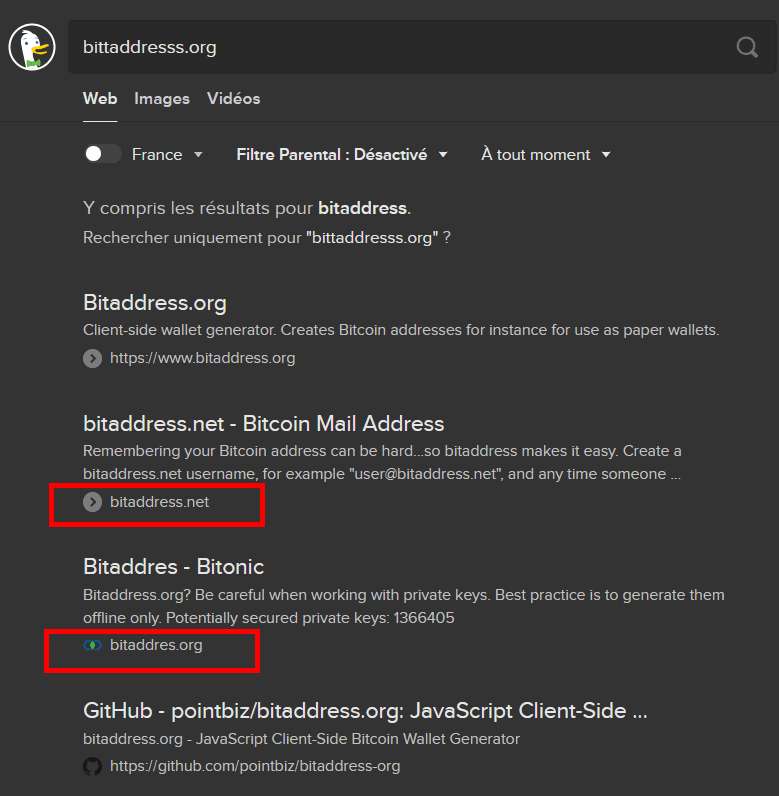Click the https://github.com/pointbiz/bitaddress-org URL
Screen dimensions: 779x796
(x=255, y=766)
